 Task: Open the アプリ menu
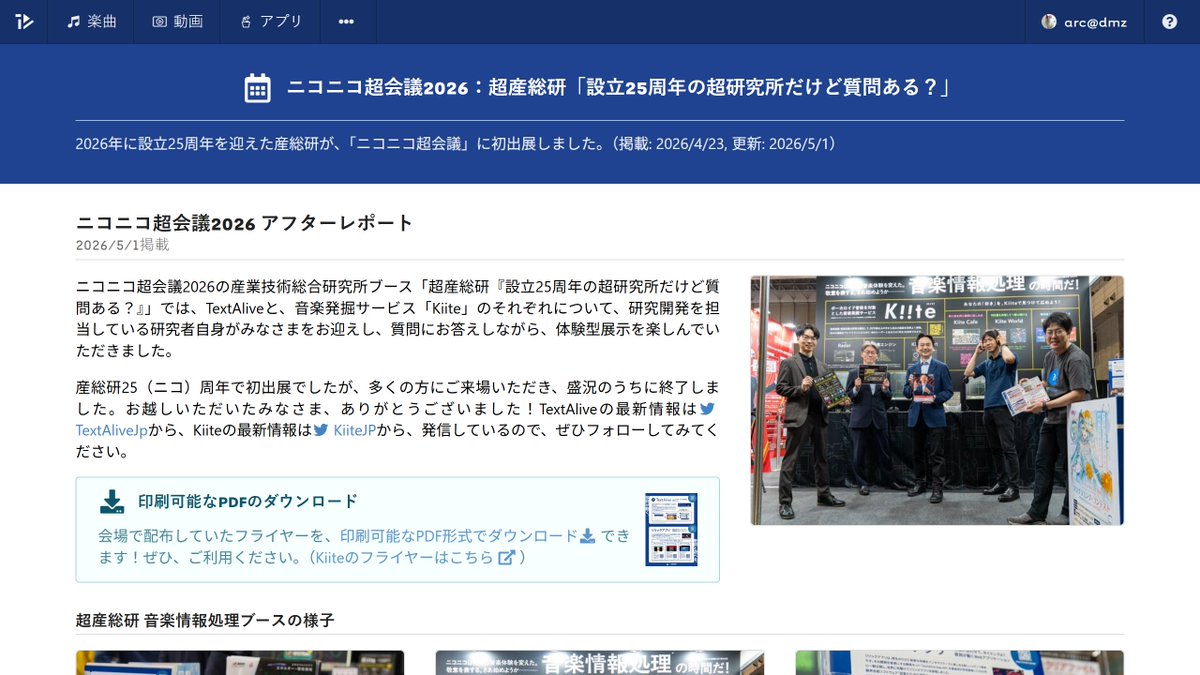pos(270,21)
